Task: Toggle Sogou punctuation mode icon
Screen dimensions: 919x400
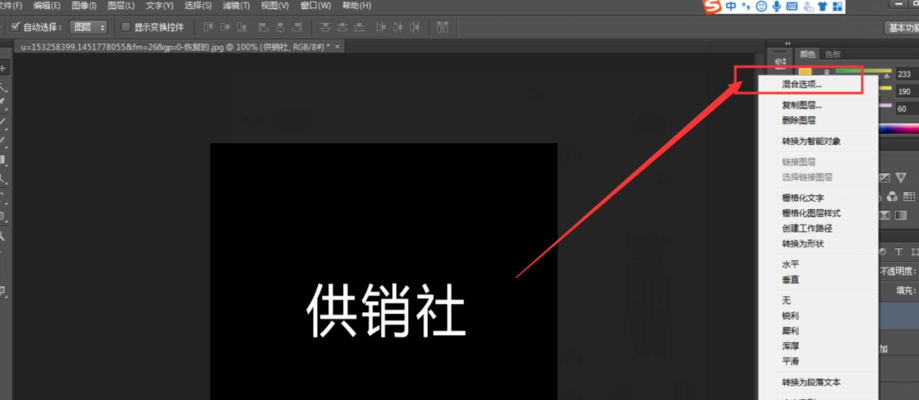Action: coord(746,6)
